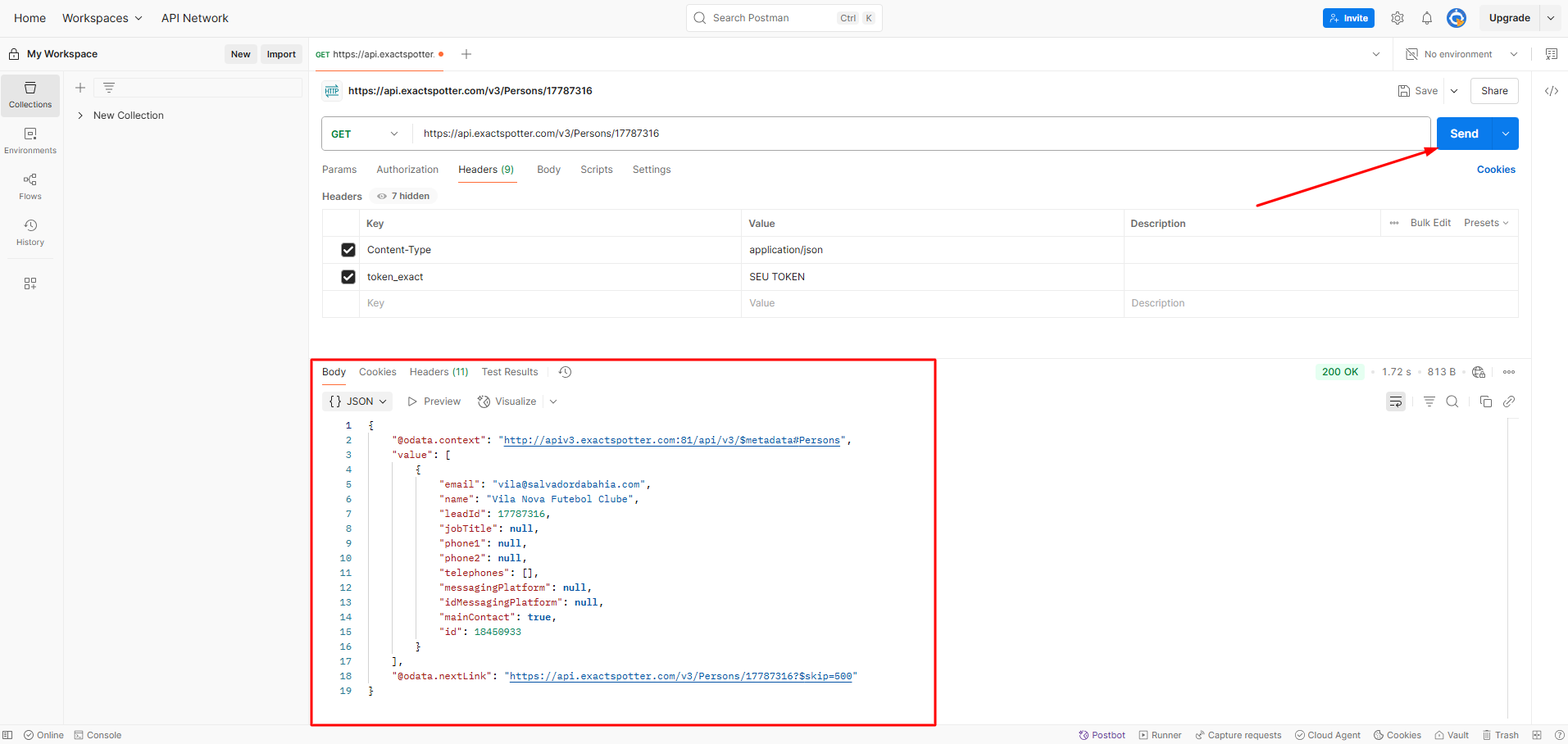
Task: Click the Import button
Action: 281,54
